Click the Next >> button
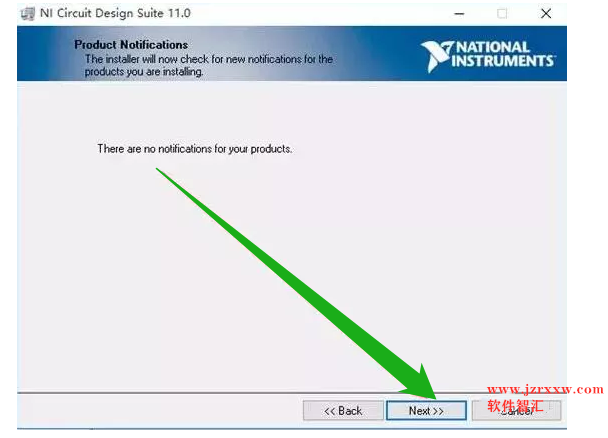Image resolution: width=608 pixels, height=438 pixels. coord(426,410)
